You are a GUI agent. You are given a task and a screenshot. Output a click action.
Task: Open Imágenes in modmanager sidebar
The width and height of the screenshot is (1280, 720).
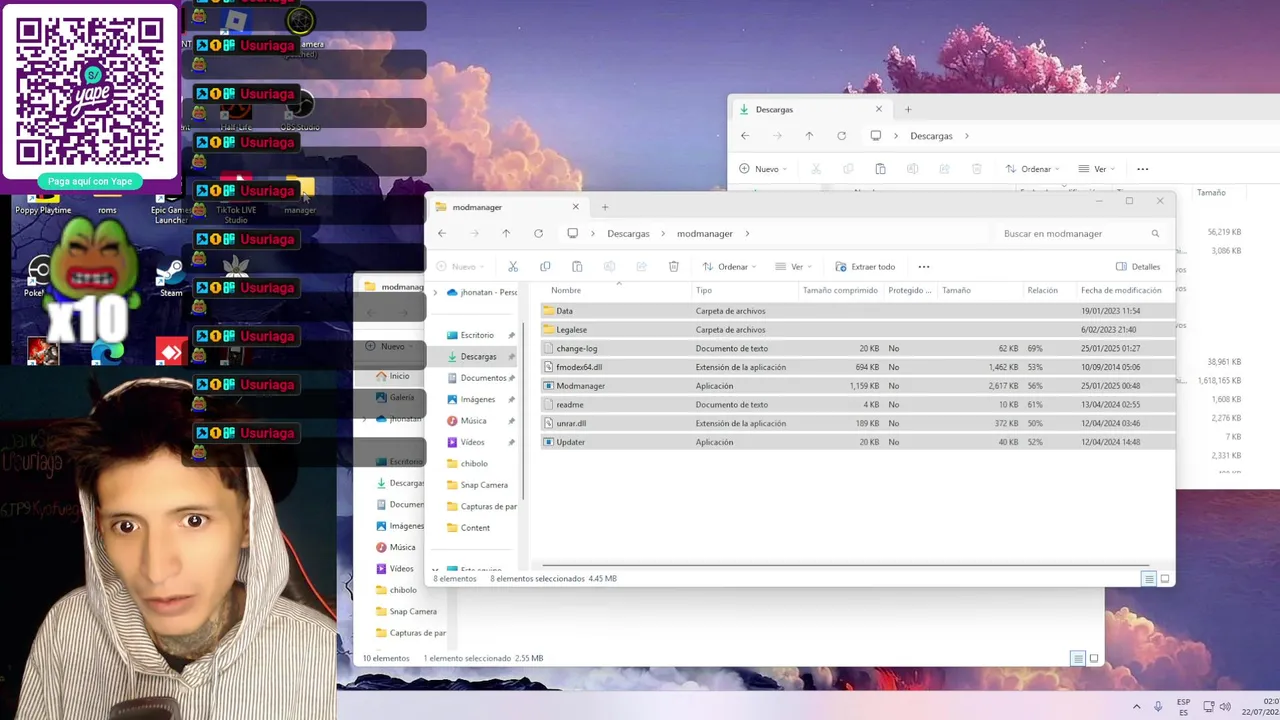point(477,399)
